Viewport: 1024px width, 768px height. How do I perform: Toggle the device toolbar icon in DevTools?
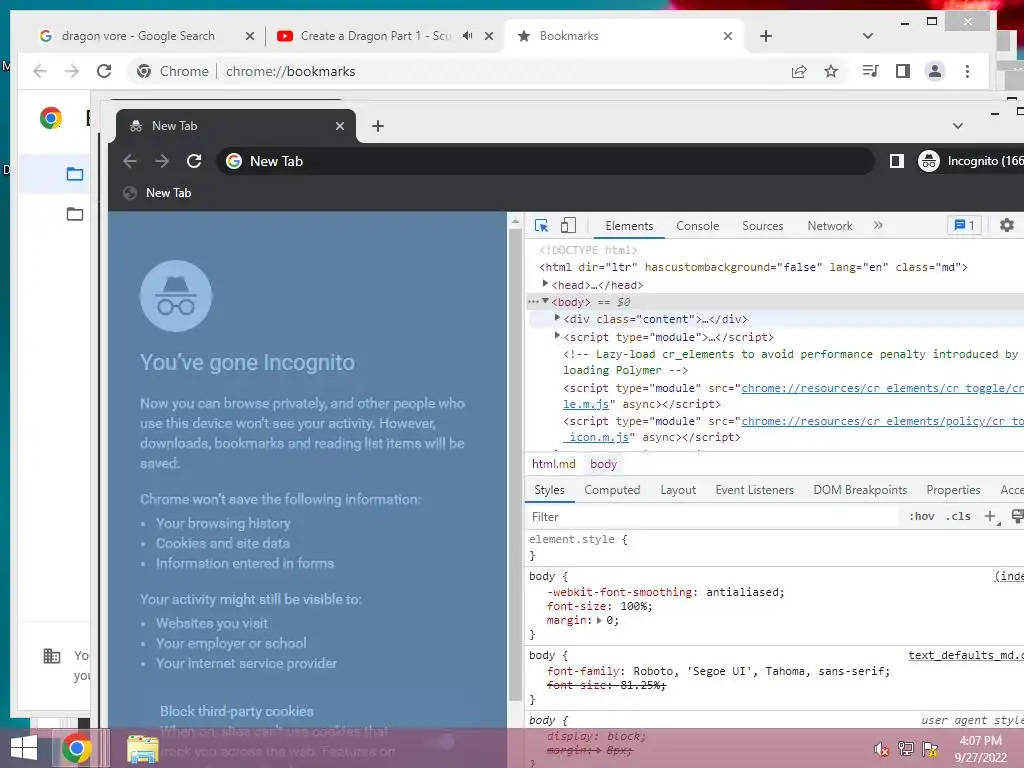[x=568, y=225]
